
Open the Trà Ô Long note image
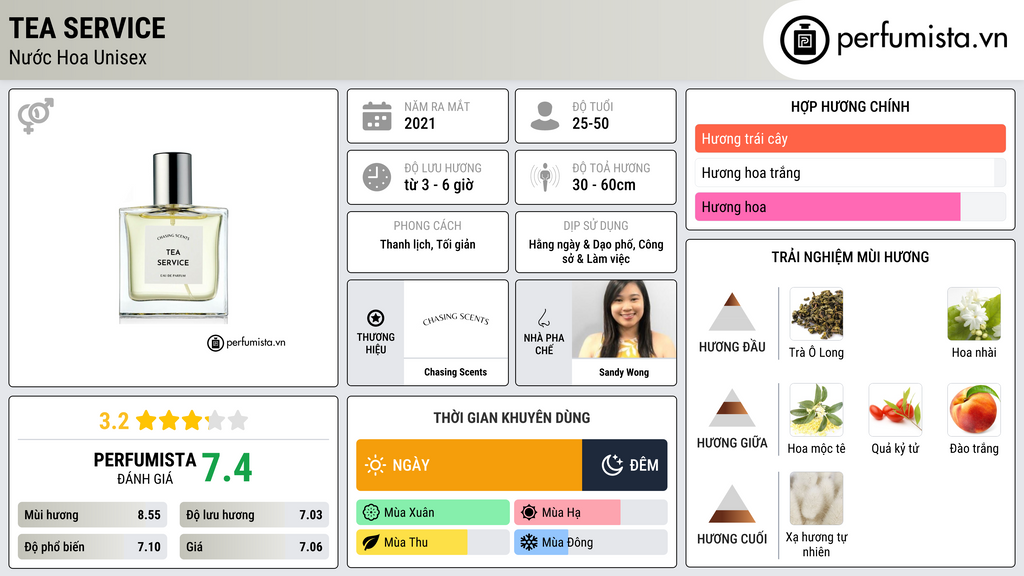click(x=816, y=314)
